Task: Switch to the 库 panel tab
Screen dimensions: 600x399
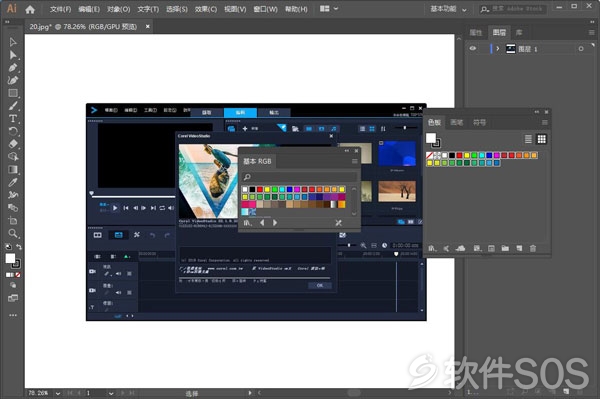Action: tap(519, 33)
